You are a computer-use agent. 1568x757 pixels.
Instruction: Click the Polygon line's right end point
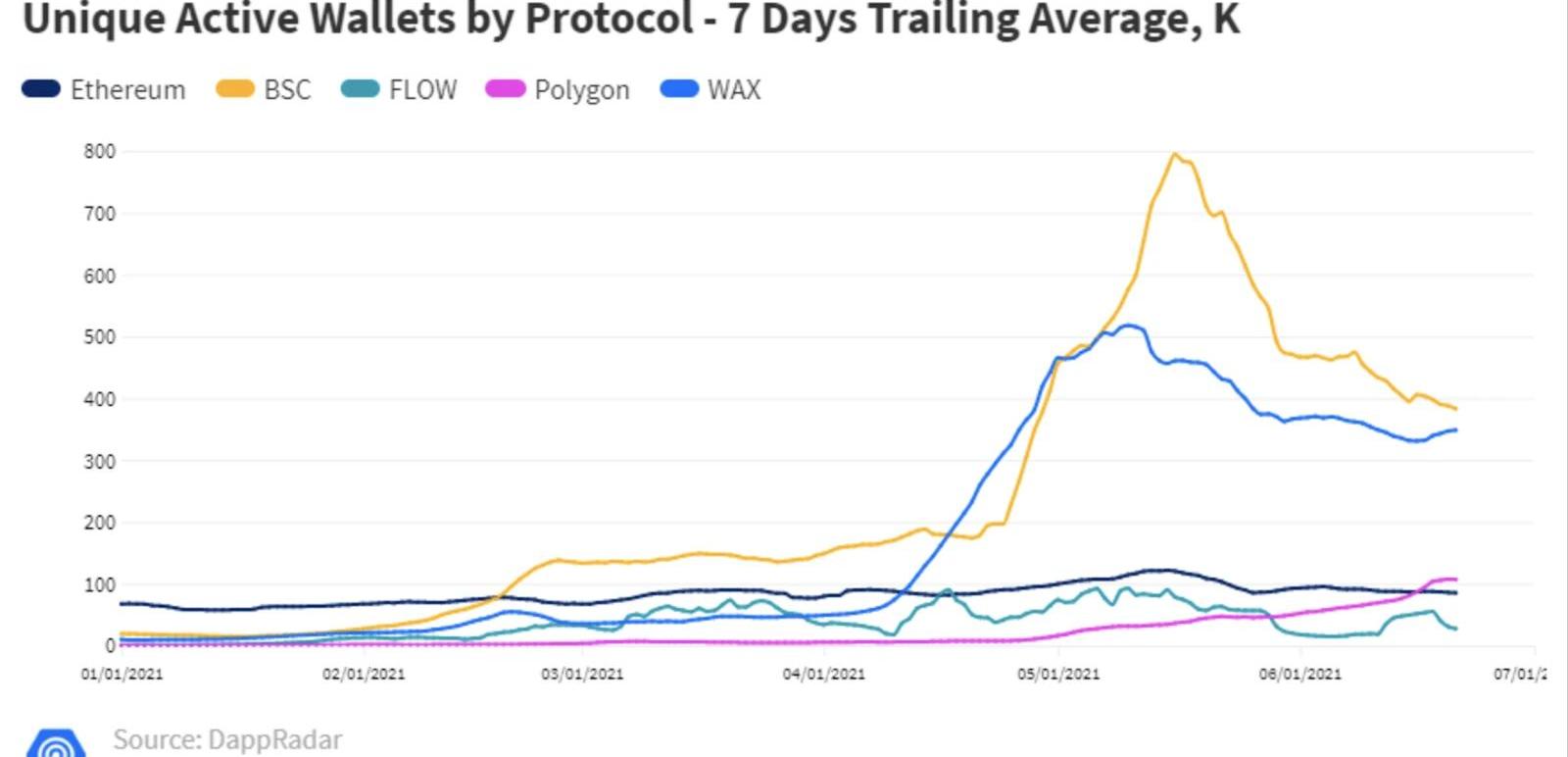(x=1455, y=580)
